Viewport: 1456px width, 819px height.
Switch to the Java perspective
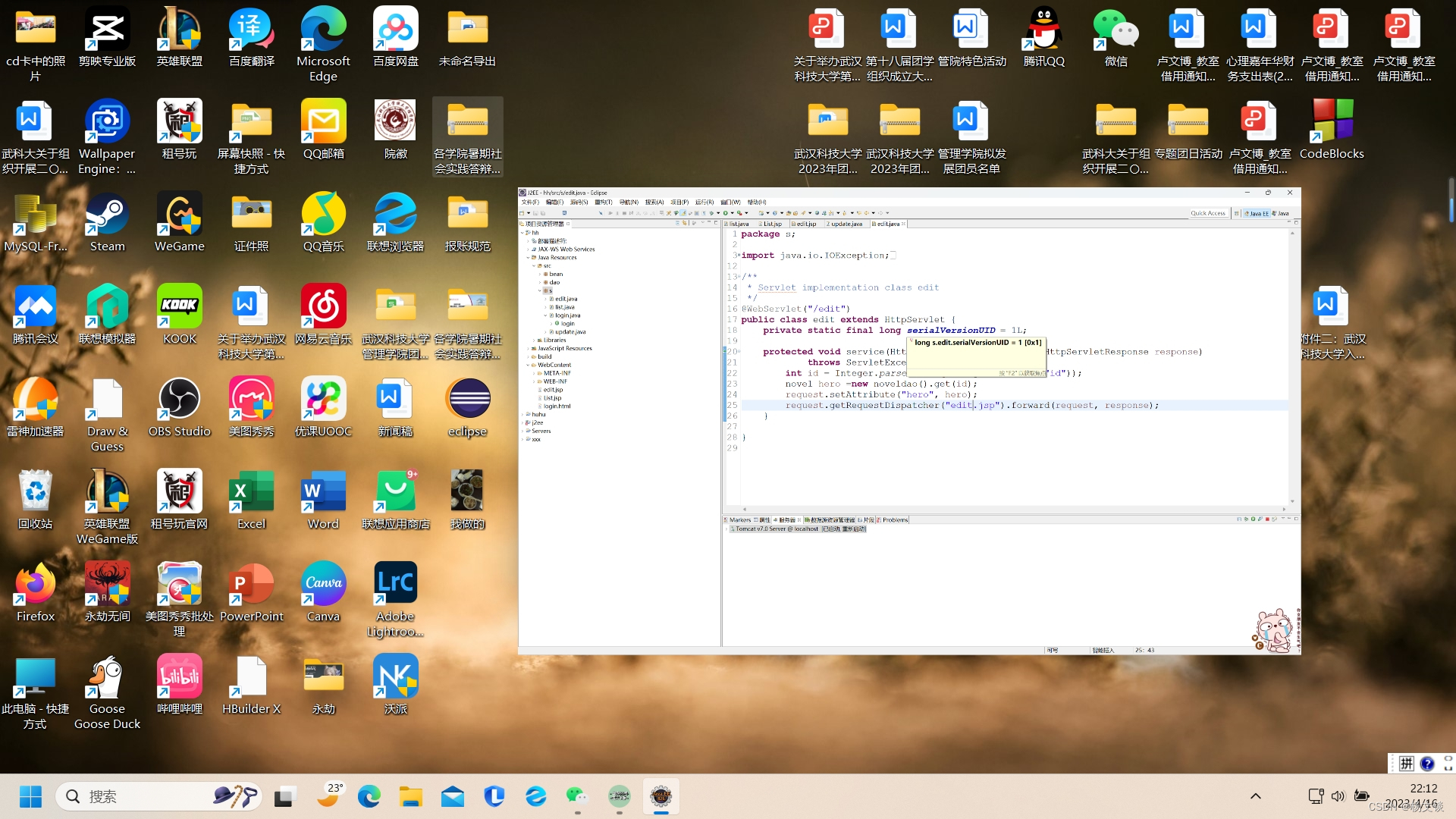[x=1280, y=213]
